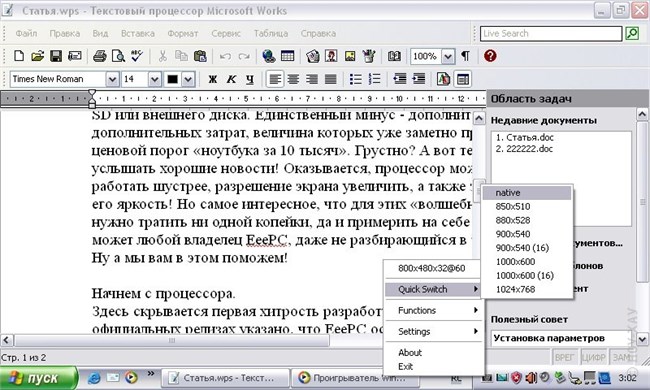Decrease the paragraph indent
Viewport: 650px width, 390px height.
400,79
